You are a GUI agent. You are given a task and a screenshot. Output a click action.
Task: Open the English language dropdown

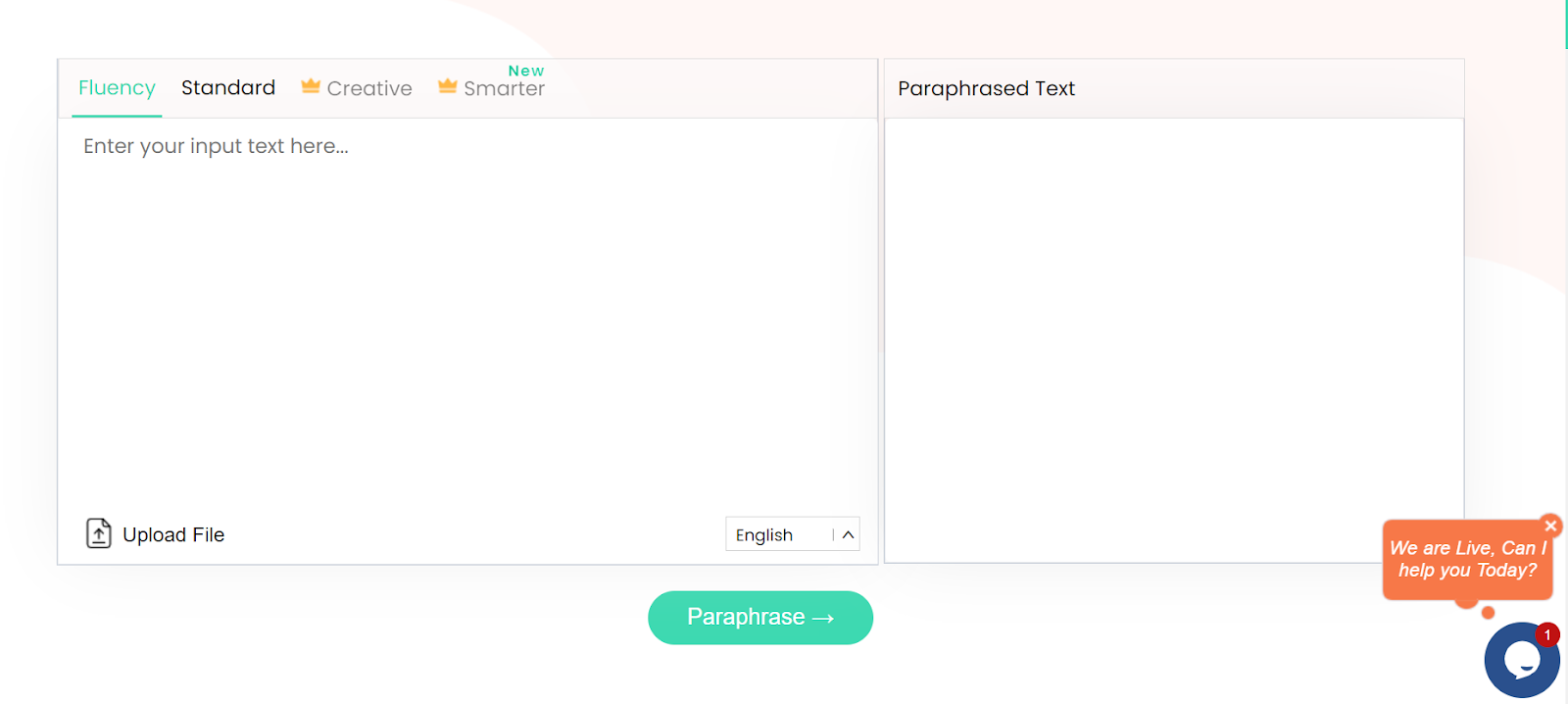coord(792,534)
